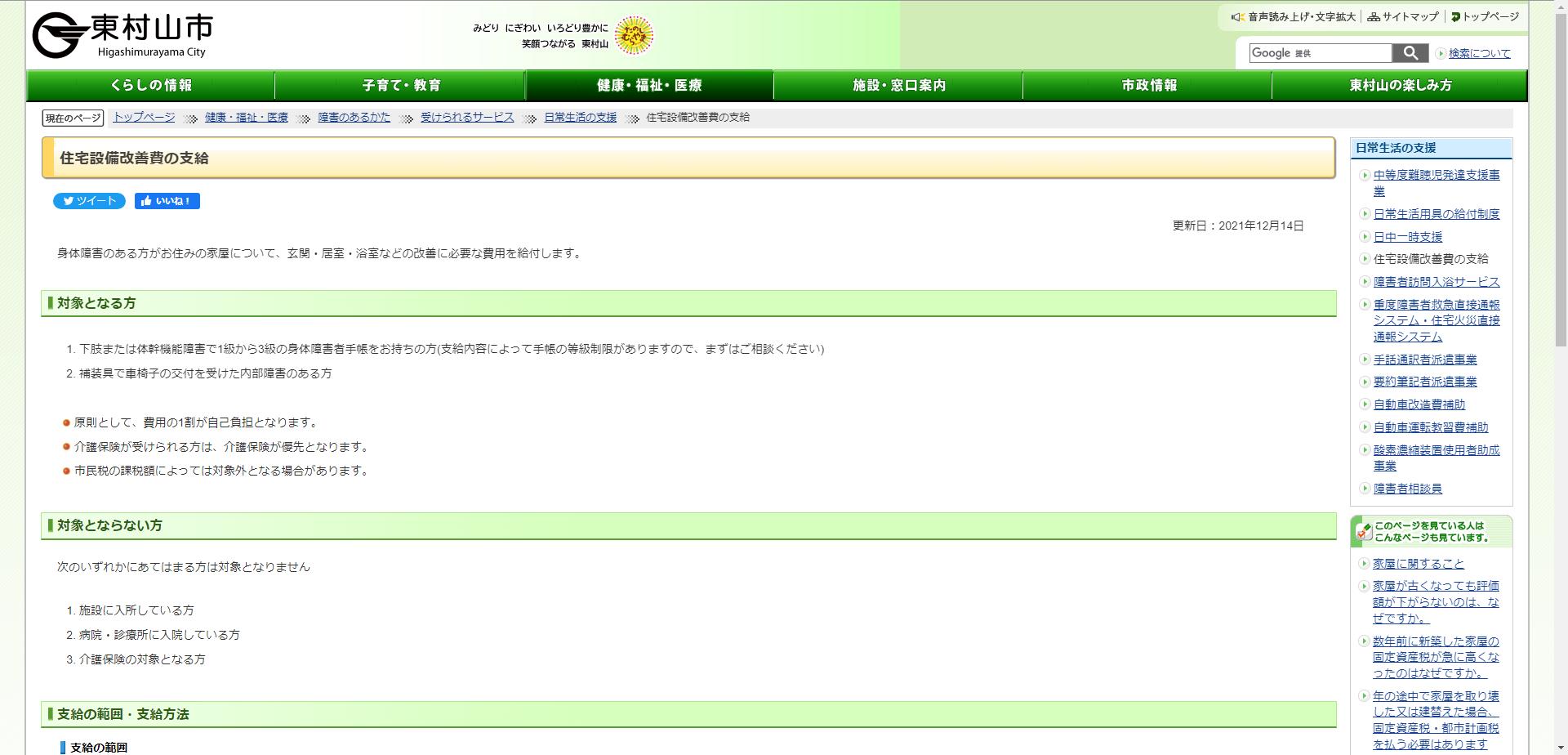1568x755 pixels.
Task: Click breadcrumb 健康・福祉・医療
Action: 247,117
